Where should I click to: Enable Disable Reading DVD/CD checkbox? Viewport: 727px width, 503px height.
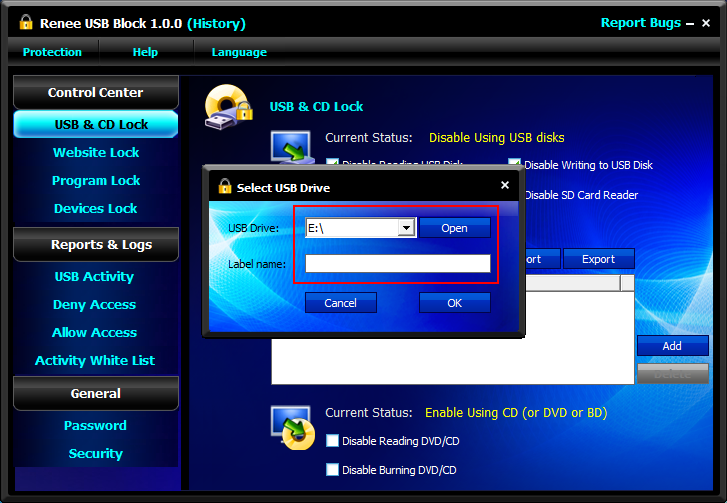[x=333, y=440]
